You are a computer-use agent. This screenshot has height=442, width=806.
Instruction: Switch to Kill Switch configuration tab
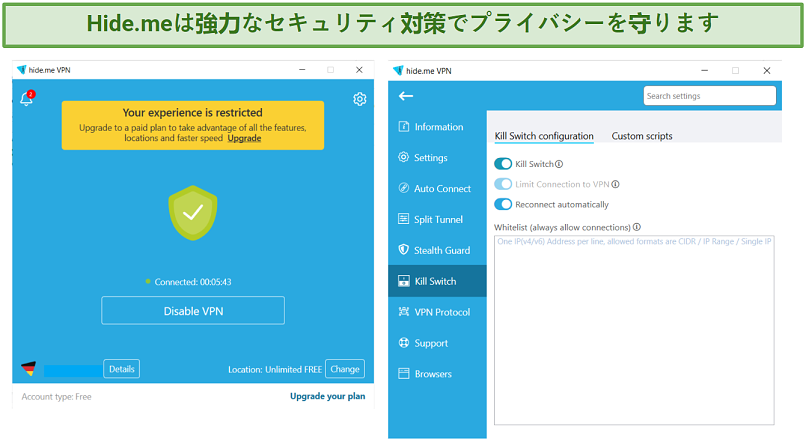coord(544,136)
